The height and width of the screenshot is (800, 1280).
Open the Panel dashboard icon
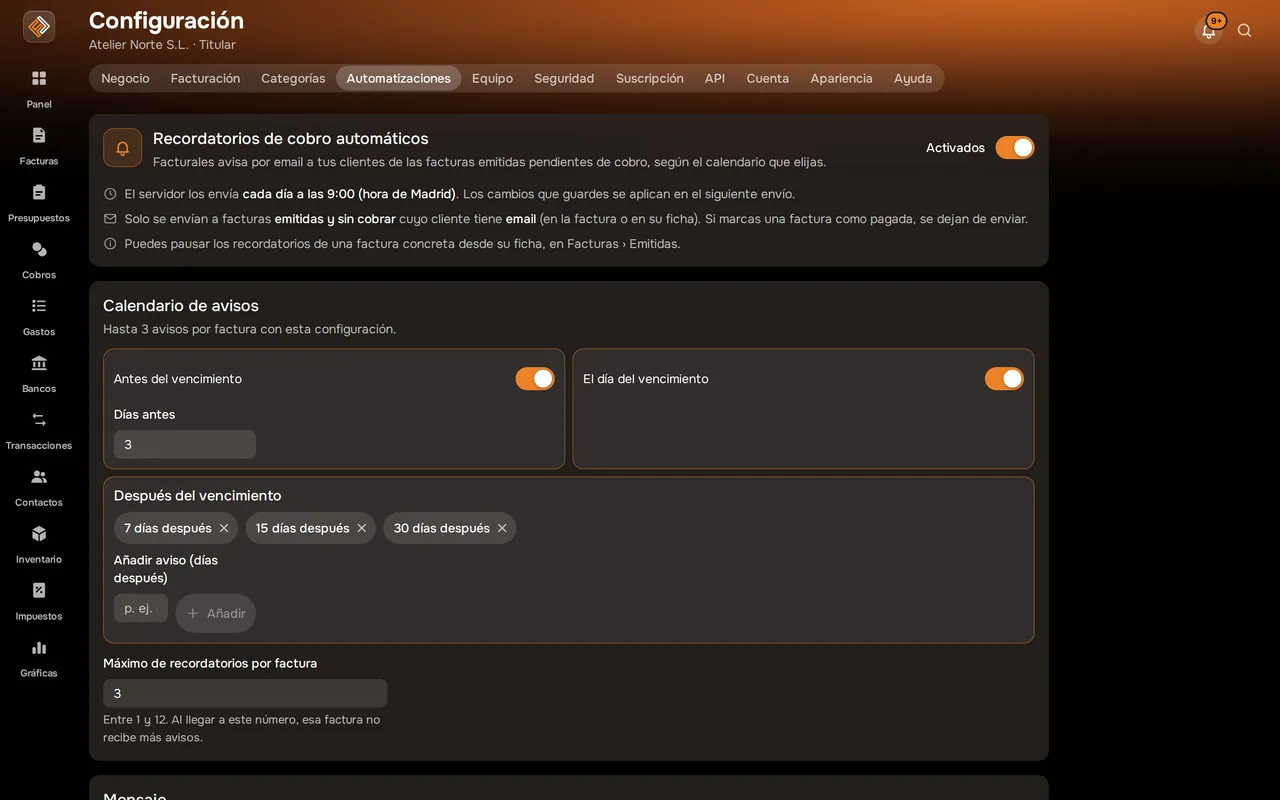[39, 78]
